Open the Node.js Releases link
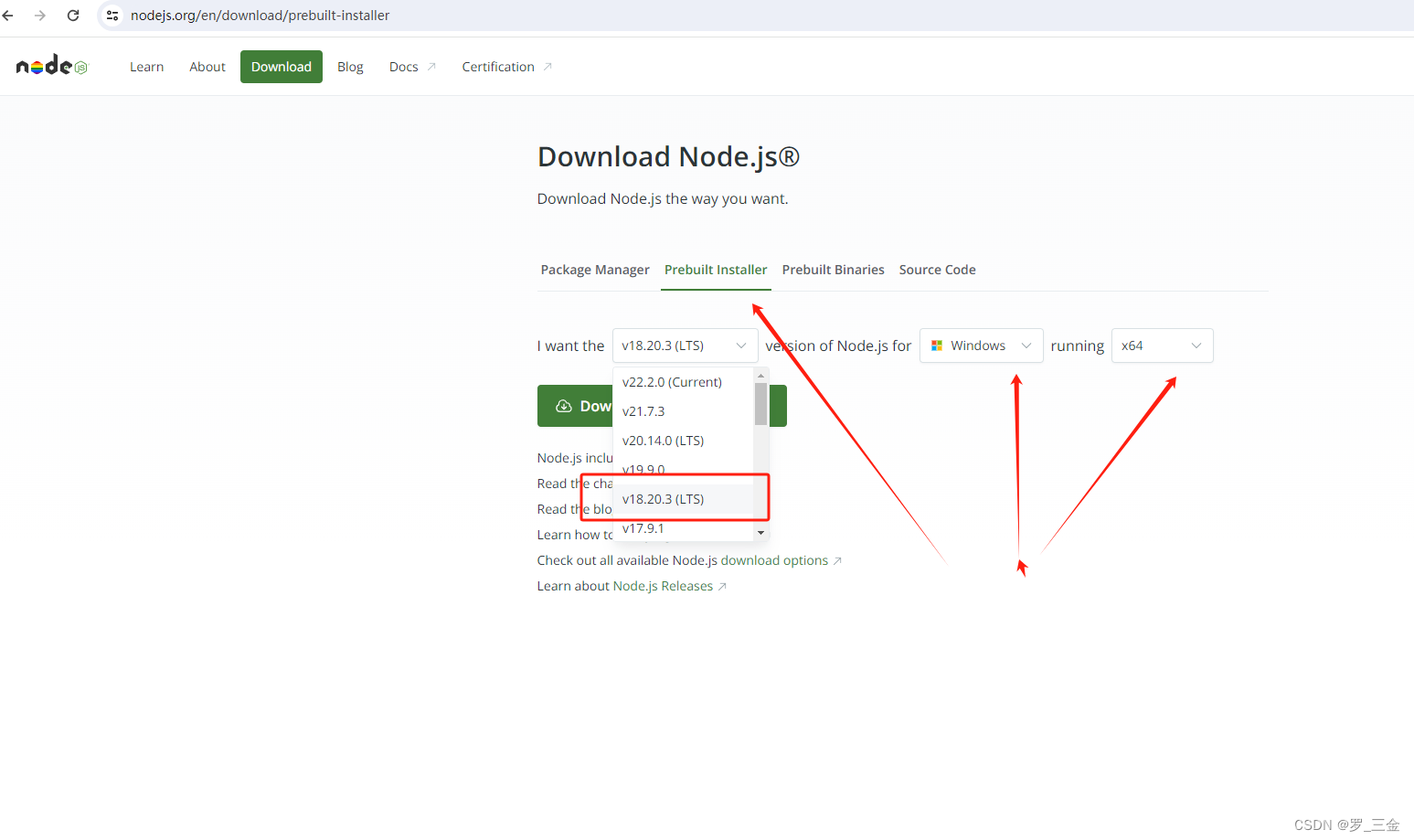 click(x=670, y=586)
